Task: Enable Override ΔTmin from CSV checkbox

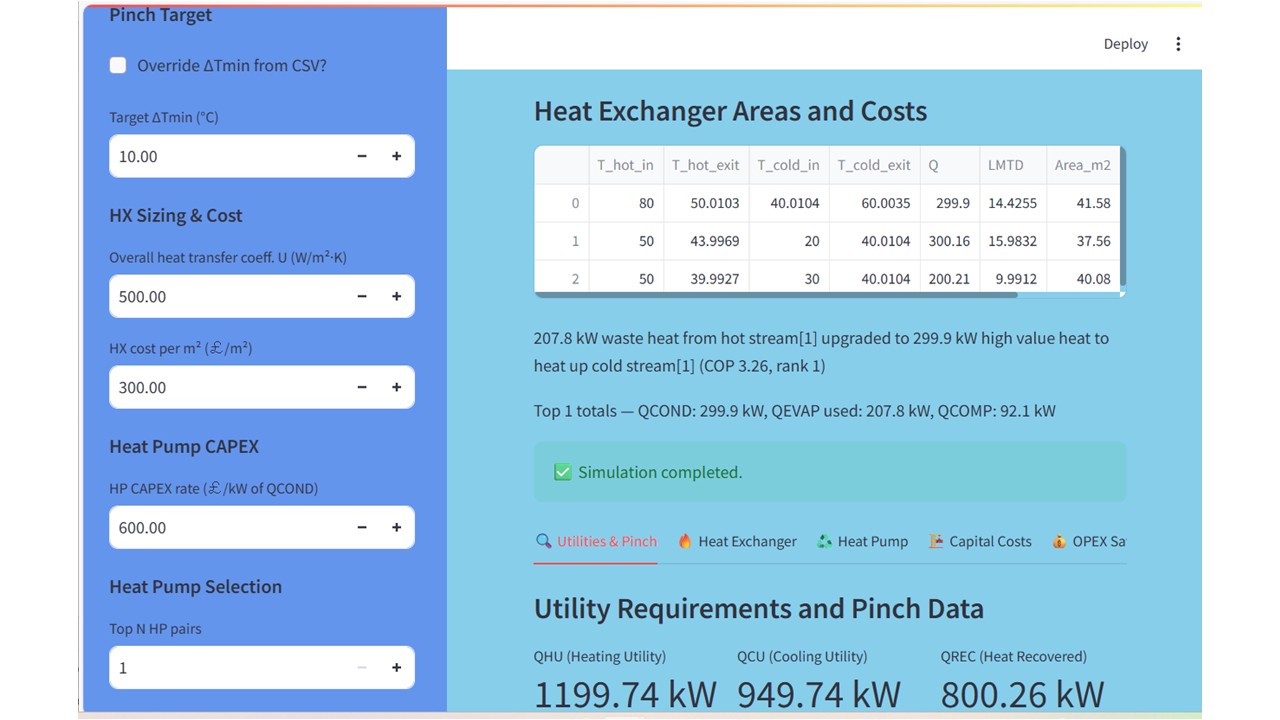Action: 118,66
